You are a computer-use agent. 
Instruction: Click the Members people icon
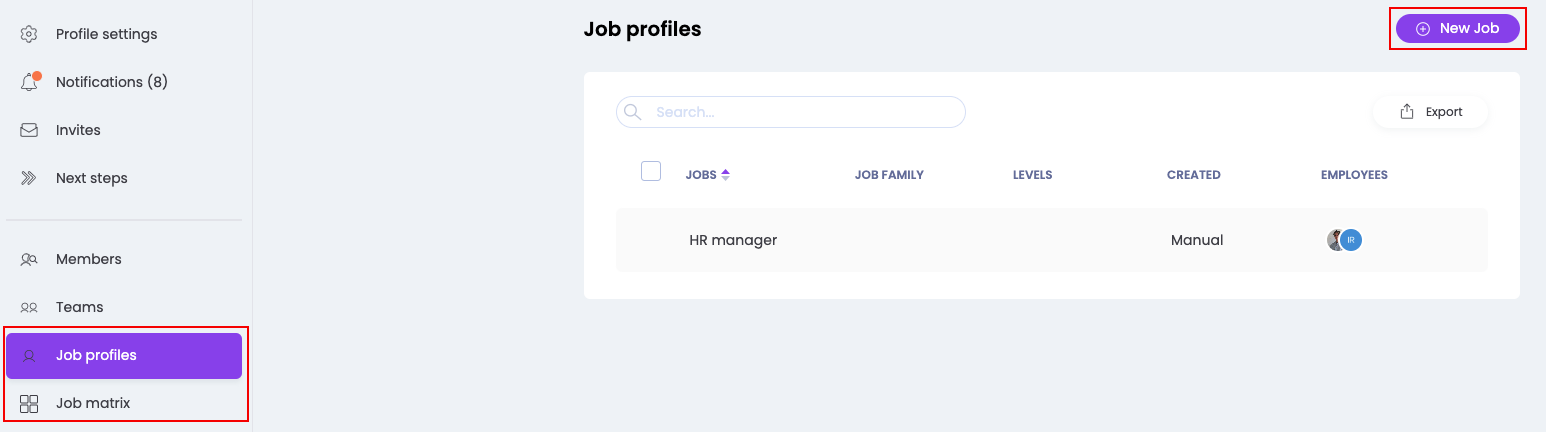click(29, 259)
